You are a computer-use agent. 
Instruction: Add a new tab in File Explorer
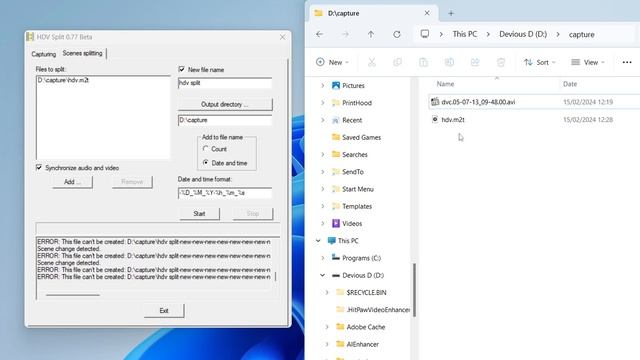coord(451,13)
